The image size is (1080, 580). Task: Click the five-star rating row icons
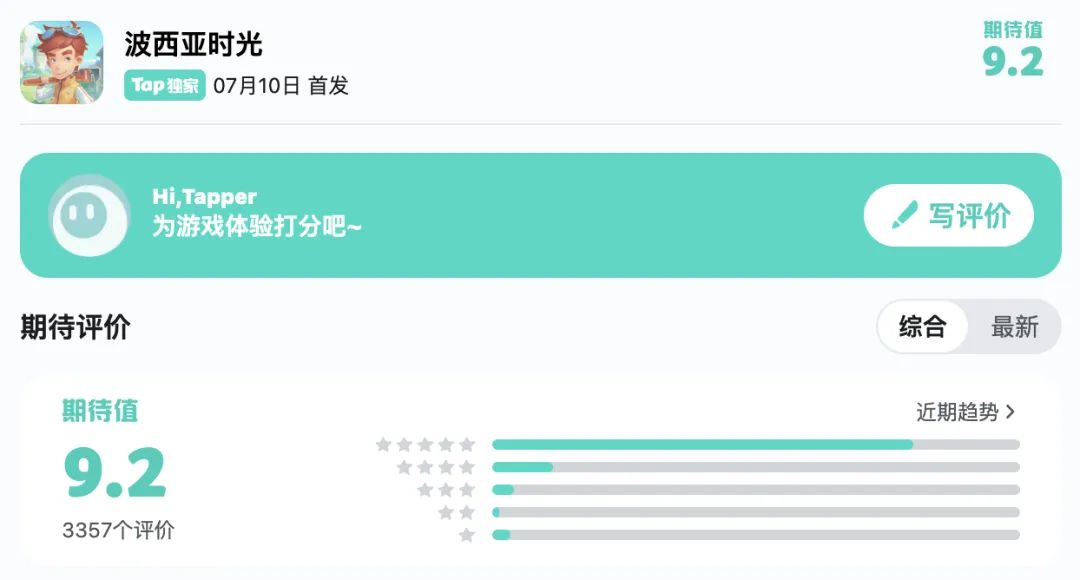pos(425,445)
